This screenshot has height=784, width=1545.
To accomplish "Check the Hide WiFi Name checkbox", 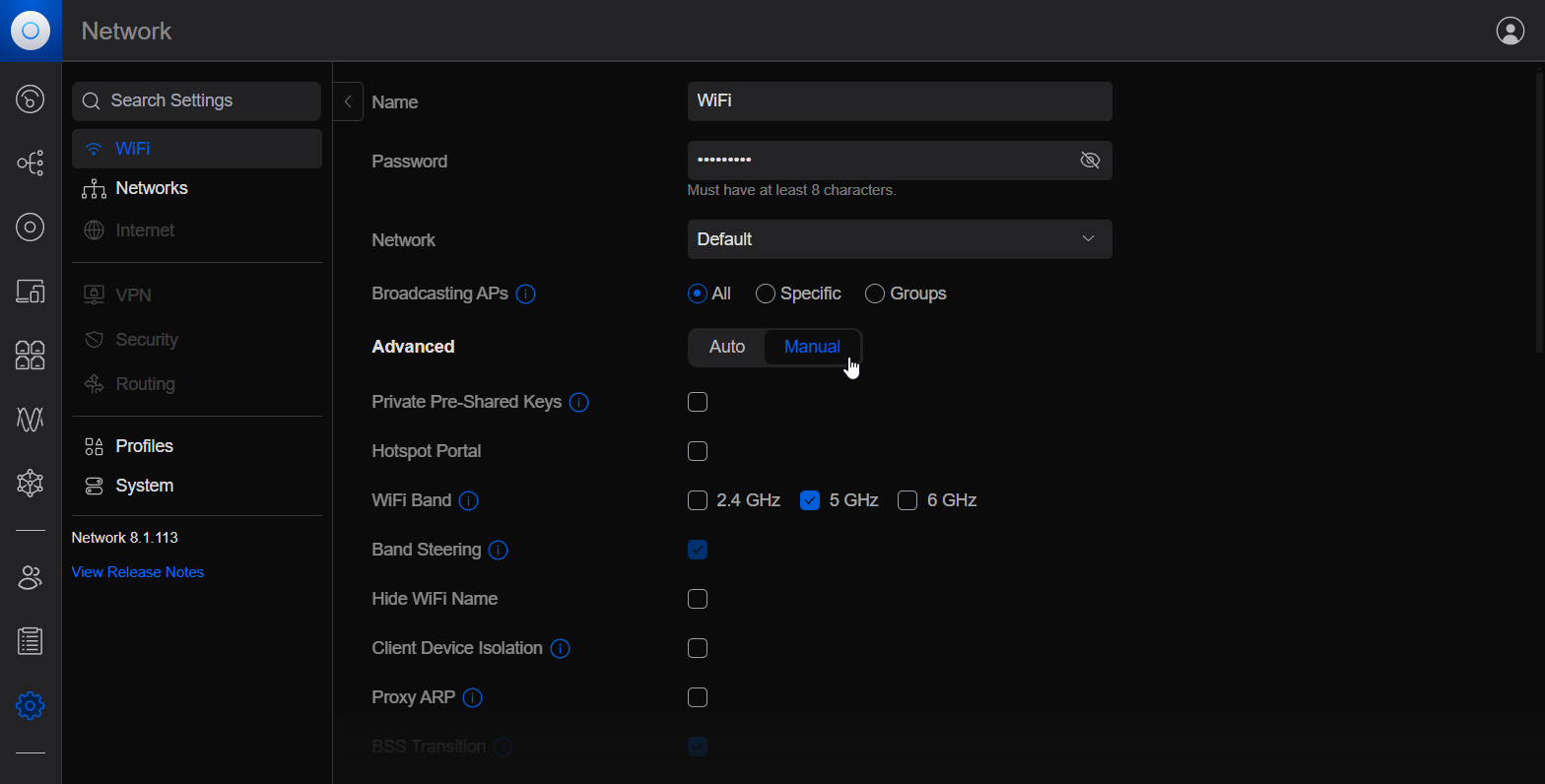I will tap(698, 599).
